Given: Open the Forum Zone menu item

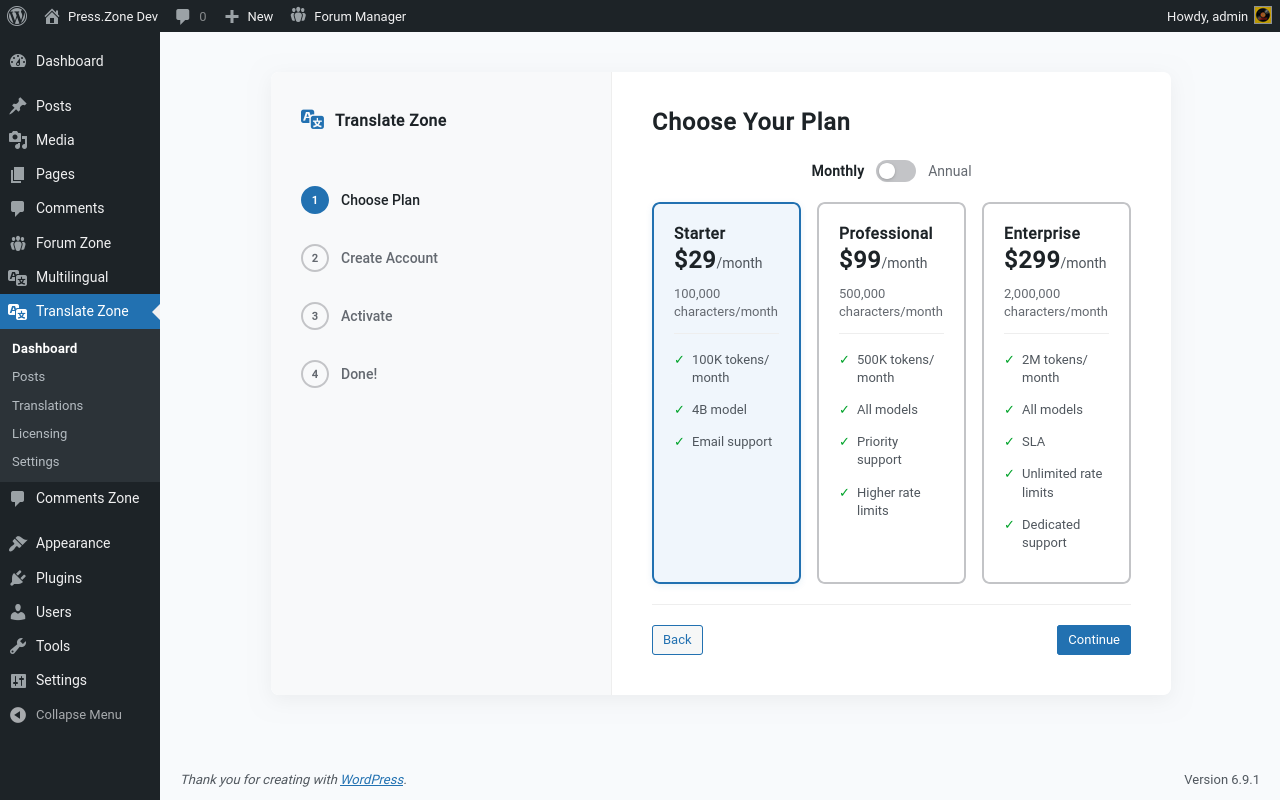Looking at the screenshot, I should click(80, 243).
